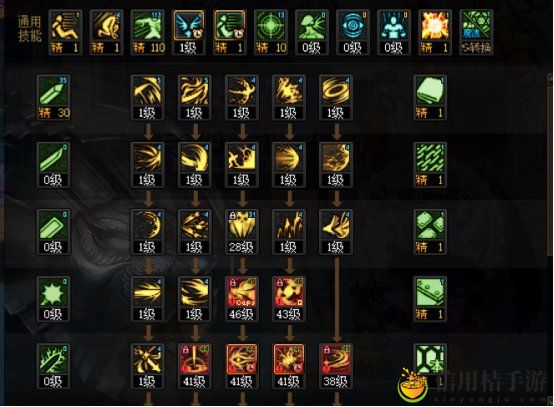
Task: Choose the crossed golden arrows skill at 1级
Action: coord(148,366)
